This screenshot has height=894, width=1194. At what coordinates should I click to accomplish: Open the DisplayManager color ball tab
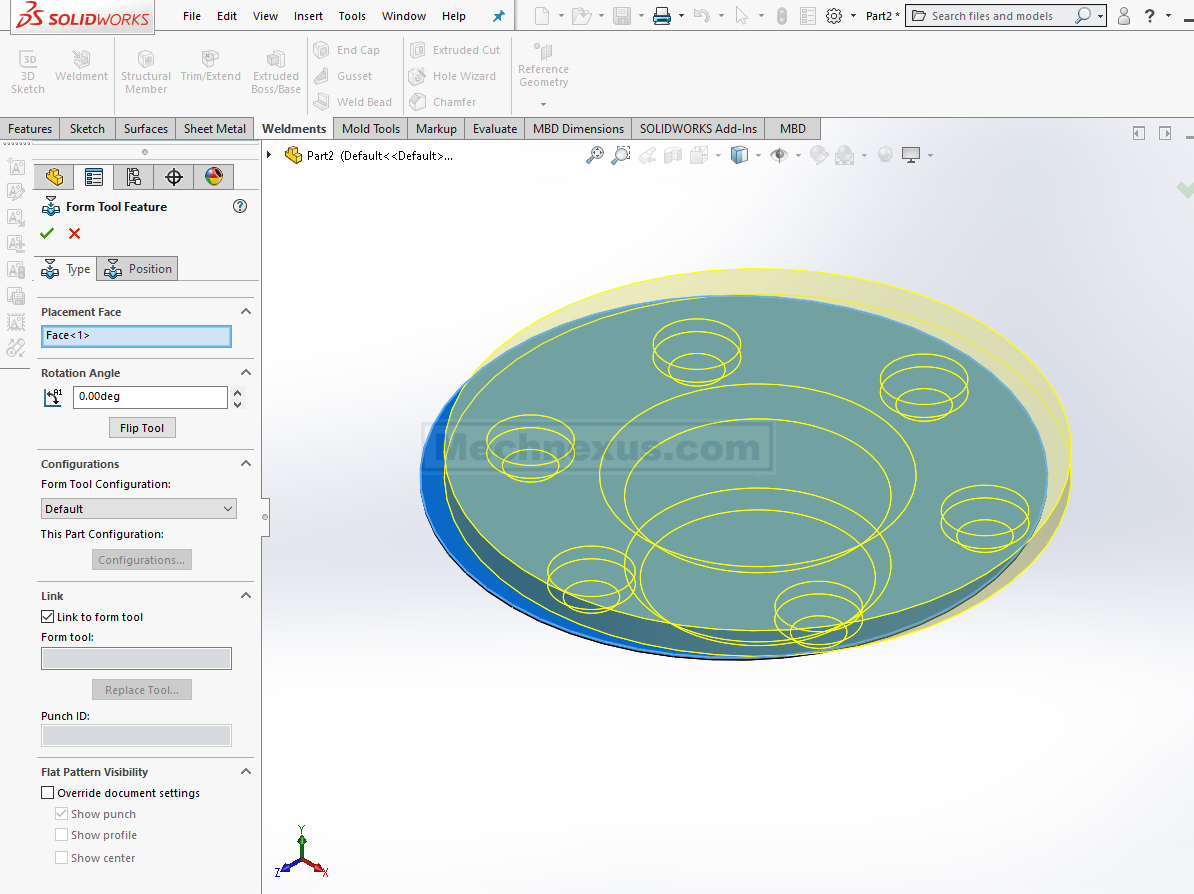coord(213,177)
